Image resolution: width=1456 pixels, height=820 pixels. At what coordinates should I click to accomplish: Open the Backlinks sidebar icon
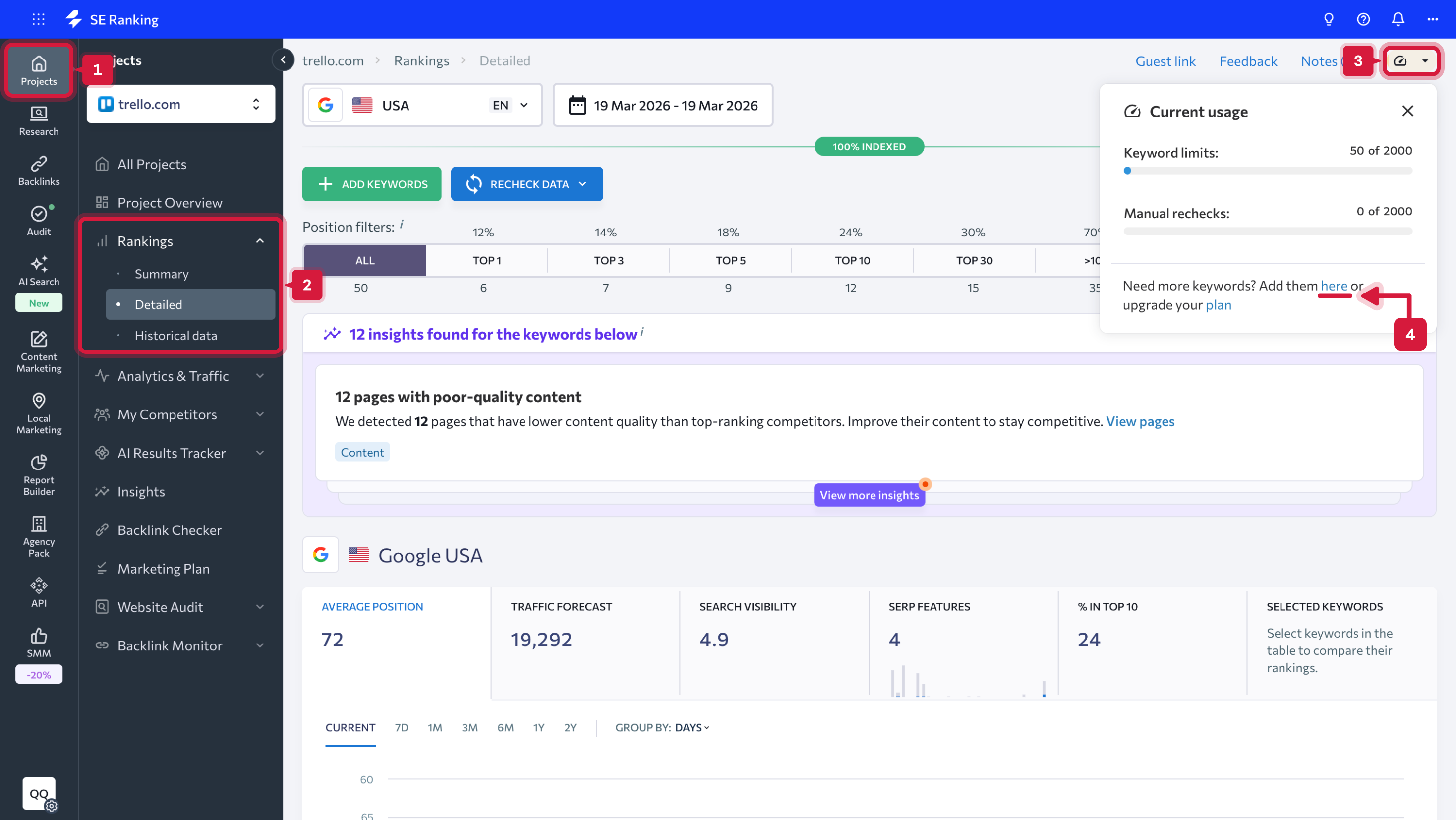point(39,171)
